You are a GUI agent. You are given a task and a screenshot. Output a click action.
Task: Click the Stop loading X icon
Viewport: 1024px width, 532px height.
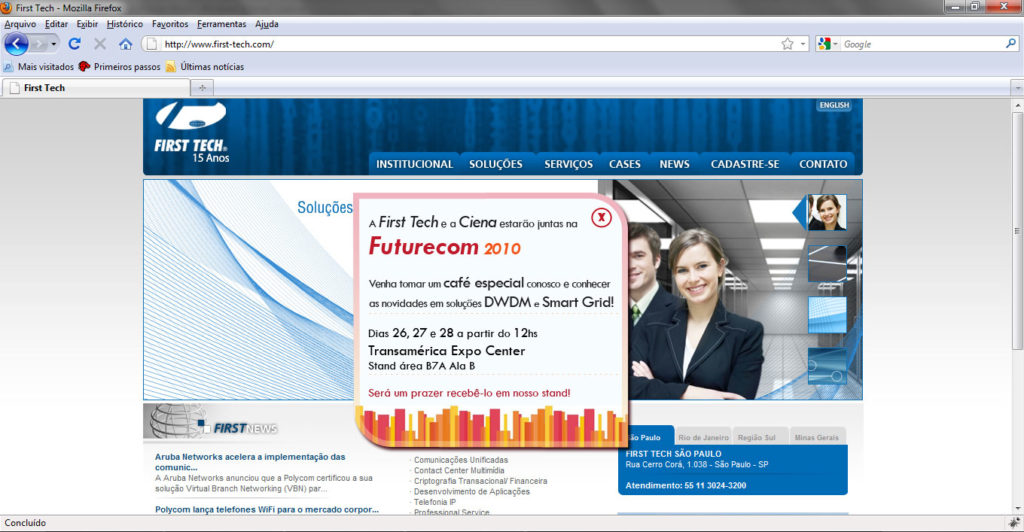100,44
